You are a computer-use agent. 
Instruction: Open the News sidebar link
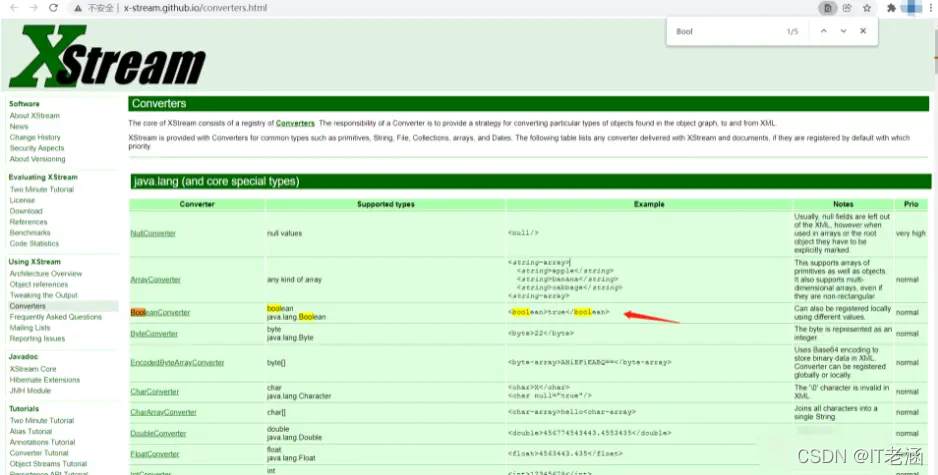point(19,126)
